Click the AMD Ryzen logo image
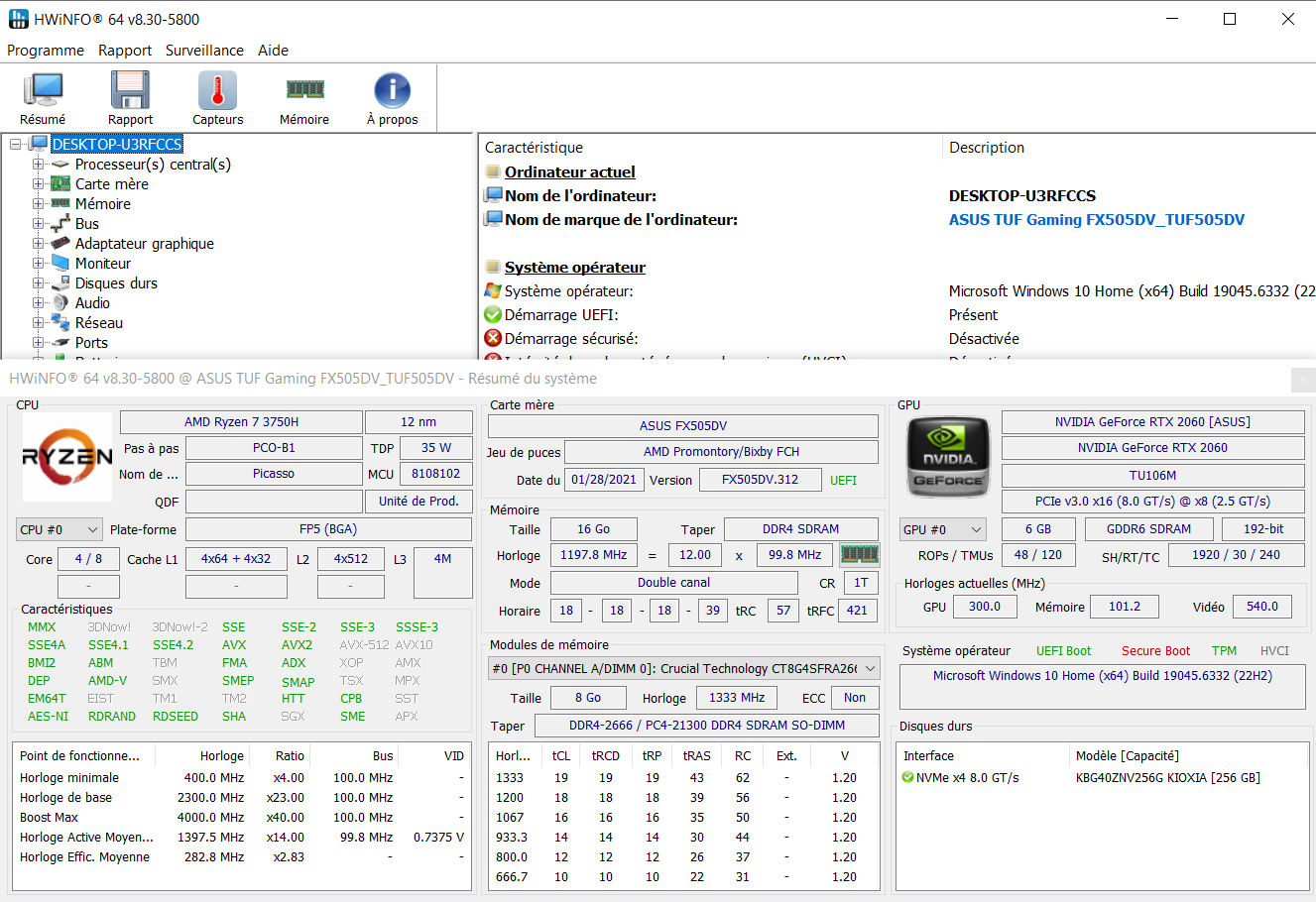This screenshot has width=1316, height=902. 67,457
